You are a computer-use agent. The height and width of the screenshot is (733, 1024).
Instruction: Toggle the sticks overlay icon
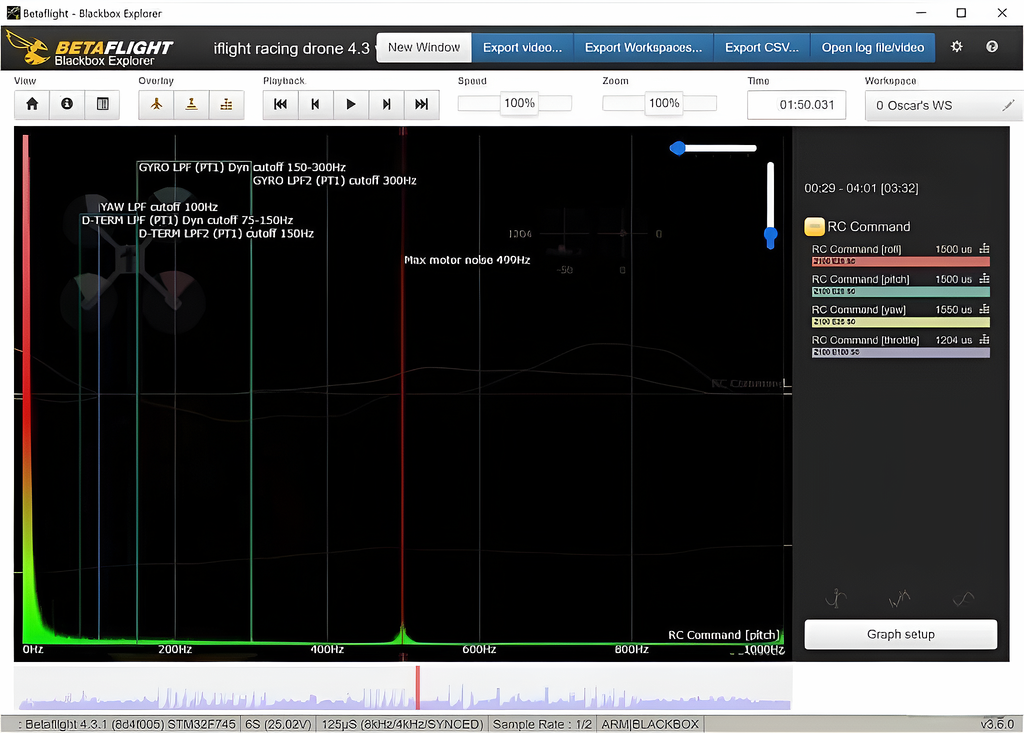(x=191, y=105)
